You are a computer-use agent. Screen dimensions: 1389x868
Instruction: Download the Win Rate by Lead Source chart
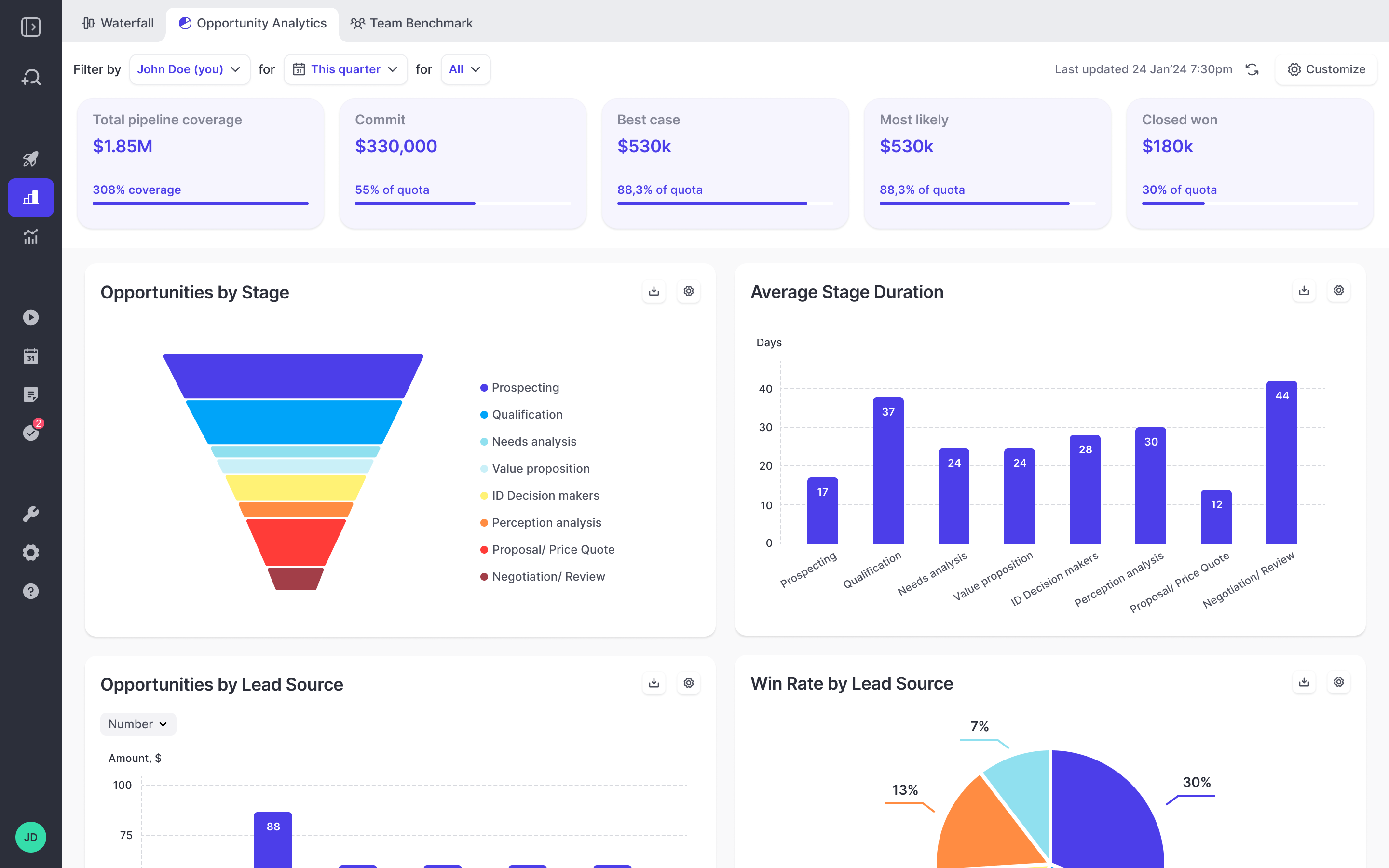point(1304,682)
